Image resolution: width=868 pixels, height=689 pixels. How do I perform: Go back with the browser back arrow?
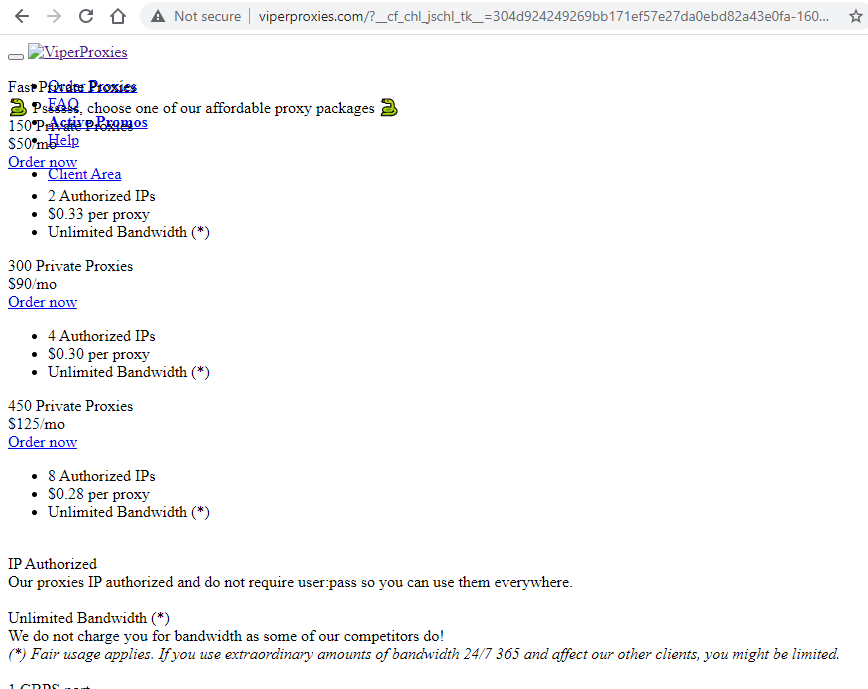point(22,17)
